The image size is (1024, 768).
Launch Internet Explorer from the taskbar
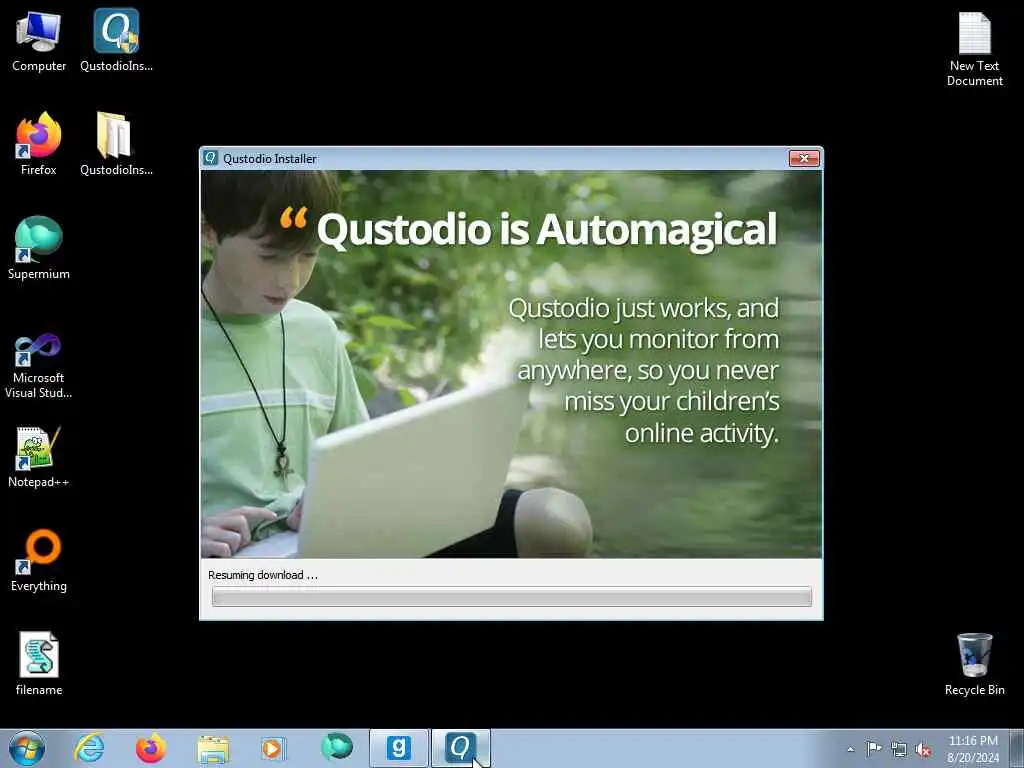click(x=89, y=748)
